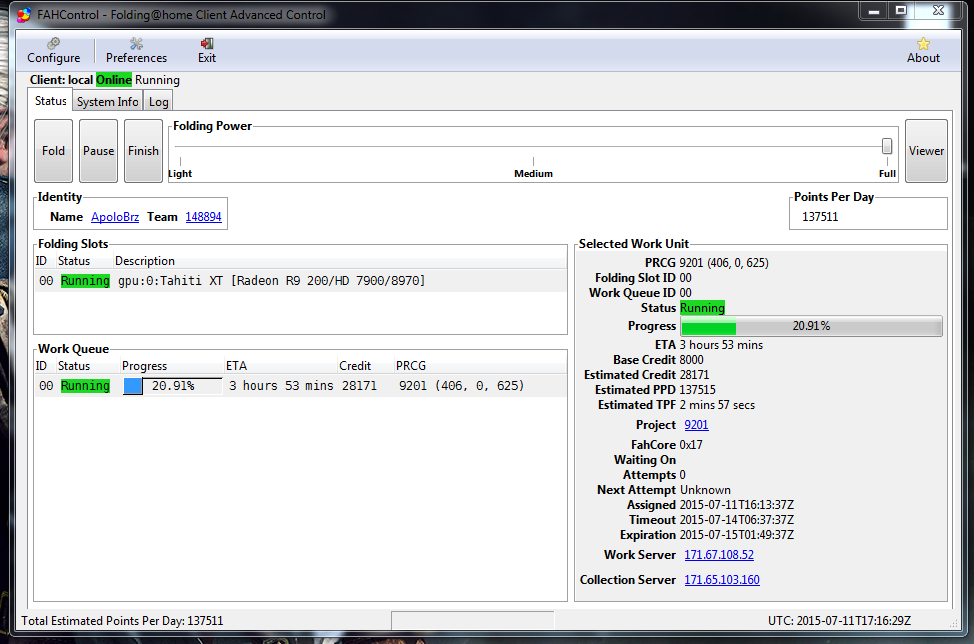The width and height of the screenshot is (974, 644).
Task: Open the ApoloBrz name link
Action: coord(115,217)
